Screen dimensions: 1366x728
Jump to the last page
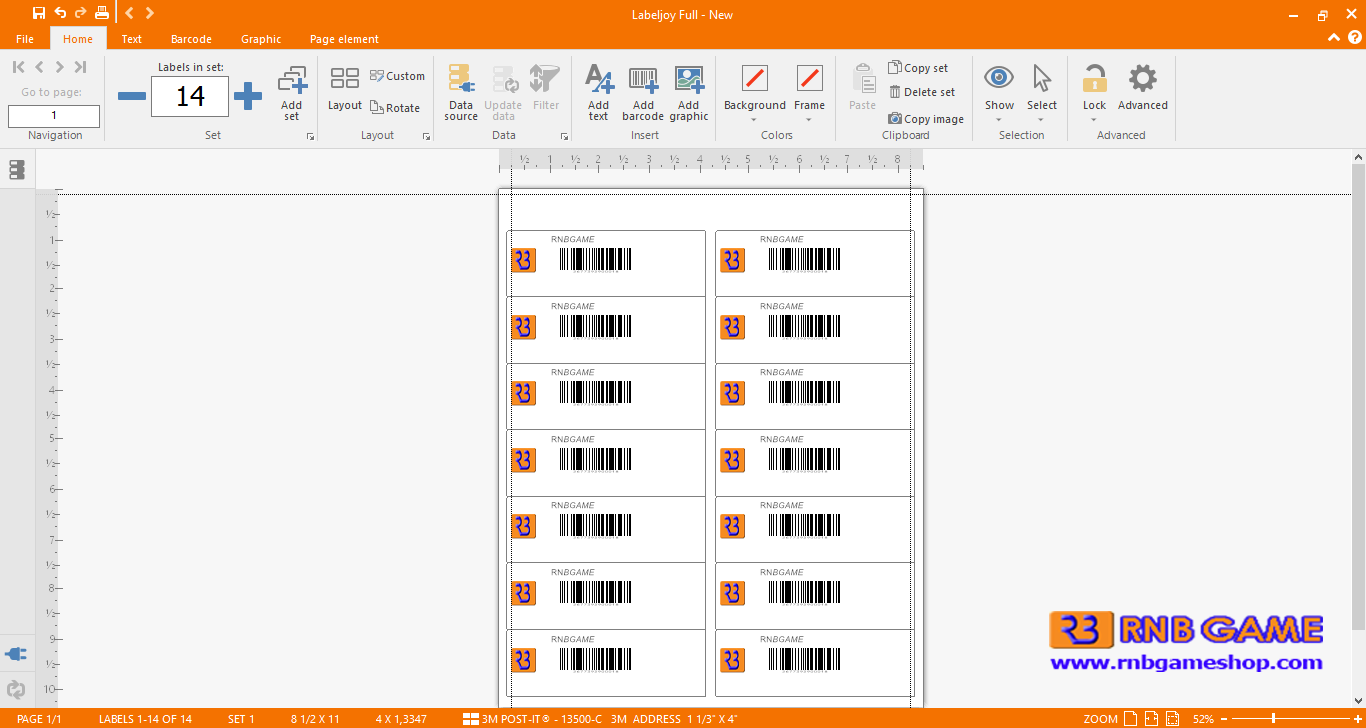[80, 67]
